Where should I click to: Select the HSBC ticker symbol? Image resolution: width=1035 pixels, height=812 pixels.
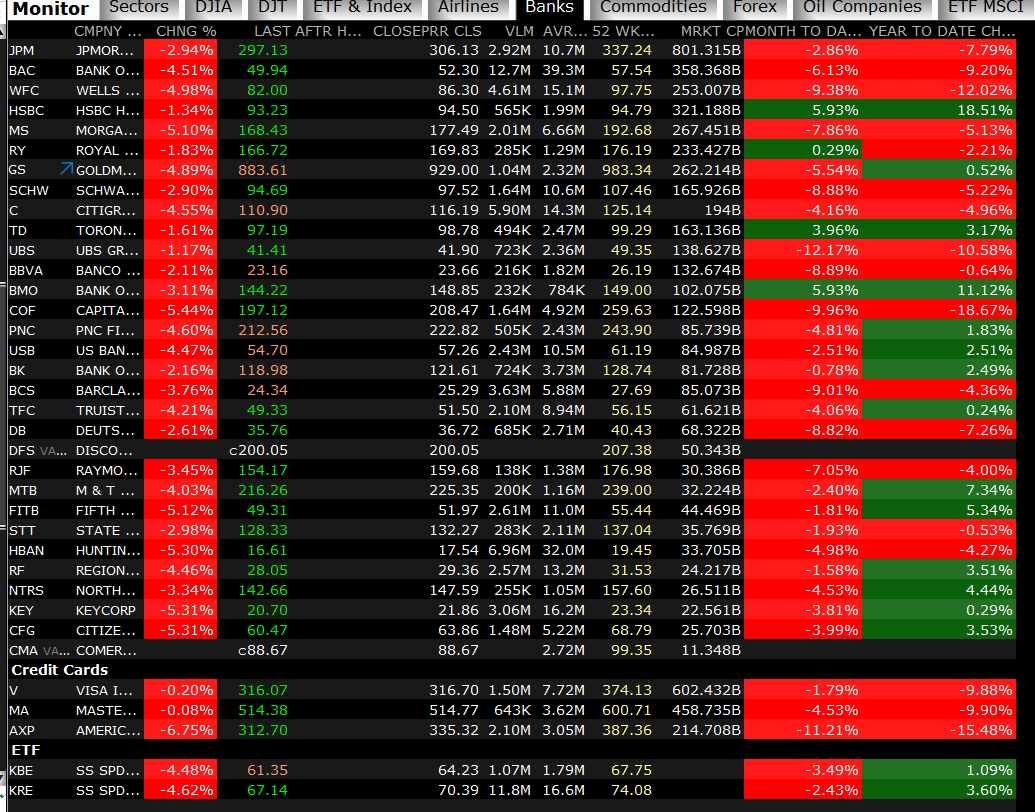[26, 110]
